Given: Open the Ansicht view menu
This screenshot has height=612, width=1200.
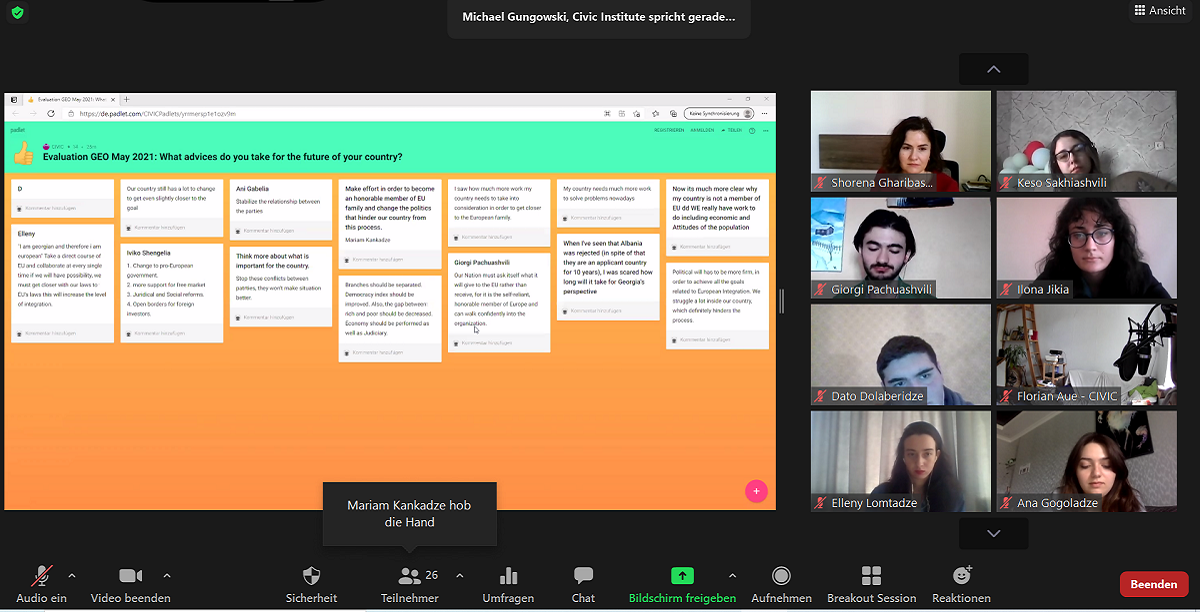Looking at the screenshot, I should pos(1159,10).
